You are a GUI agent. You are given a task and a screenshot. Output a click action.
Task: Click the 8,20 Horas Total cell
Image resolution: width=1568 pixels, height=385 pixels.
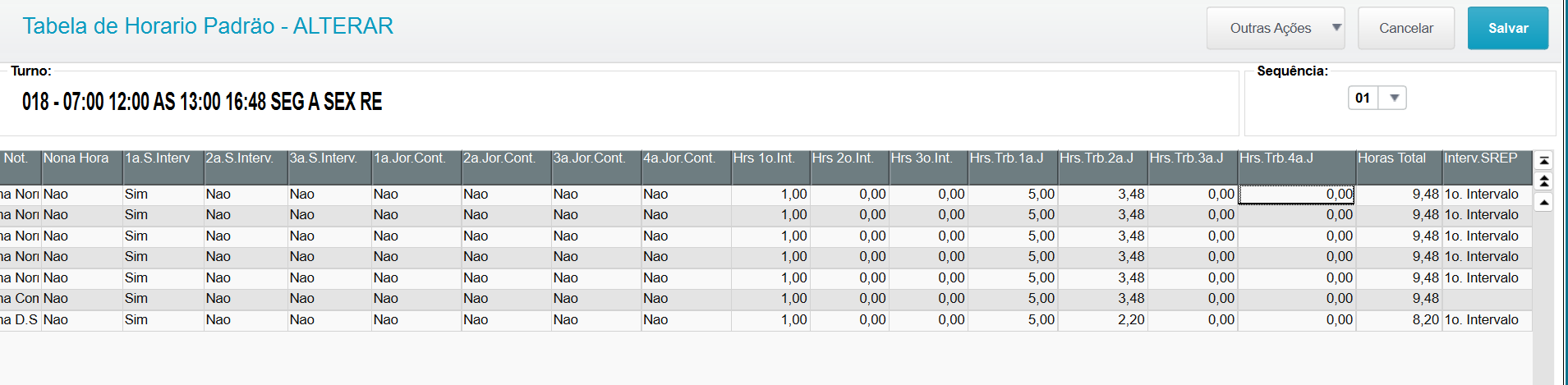pyautogui.click(x=1399, y=320)
